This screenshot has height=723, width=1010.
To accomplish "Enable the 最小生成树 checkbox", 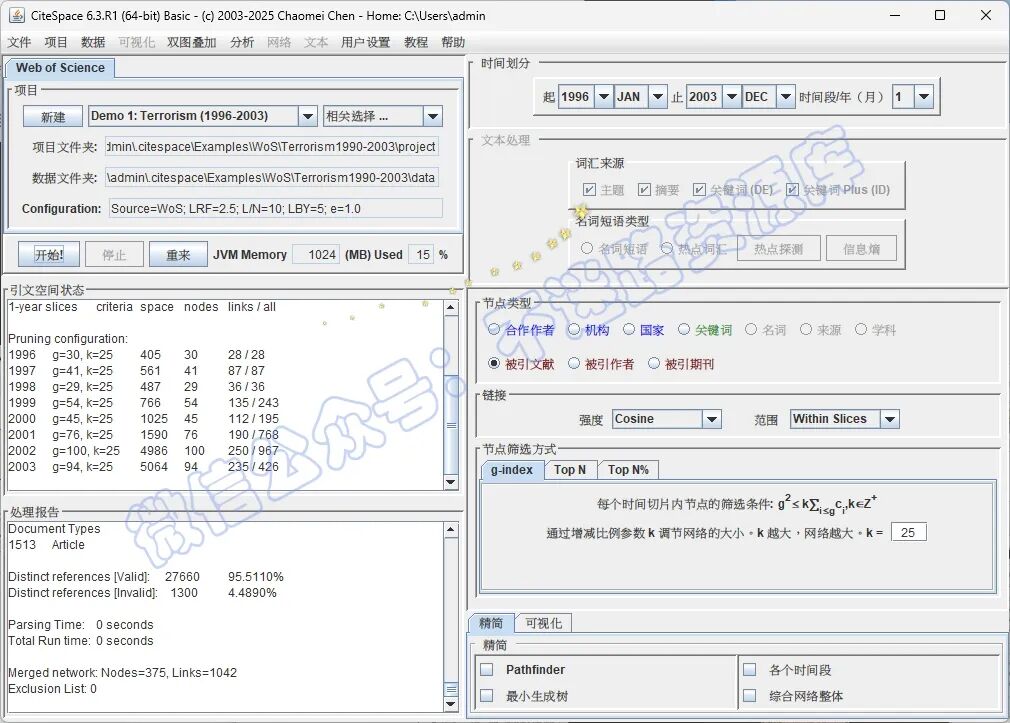I will [x=487, y=696].
